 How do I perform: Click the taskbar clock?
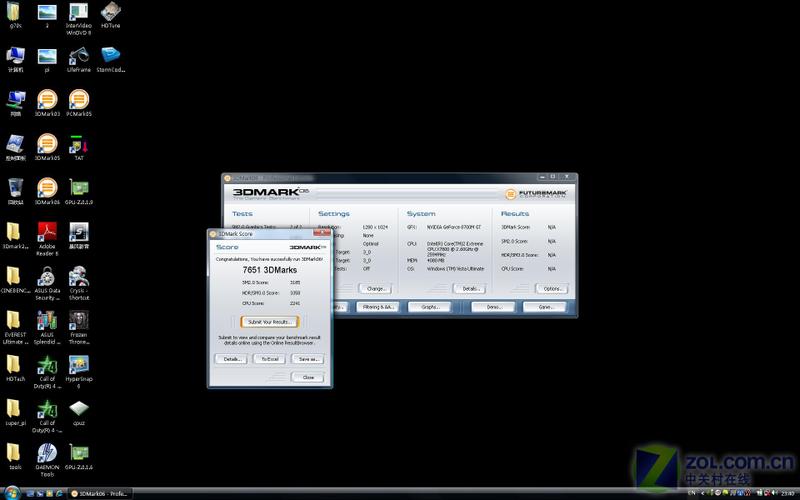coord(787,493)
